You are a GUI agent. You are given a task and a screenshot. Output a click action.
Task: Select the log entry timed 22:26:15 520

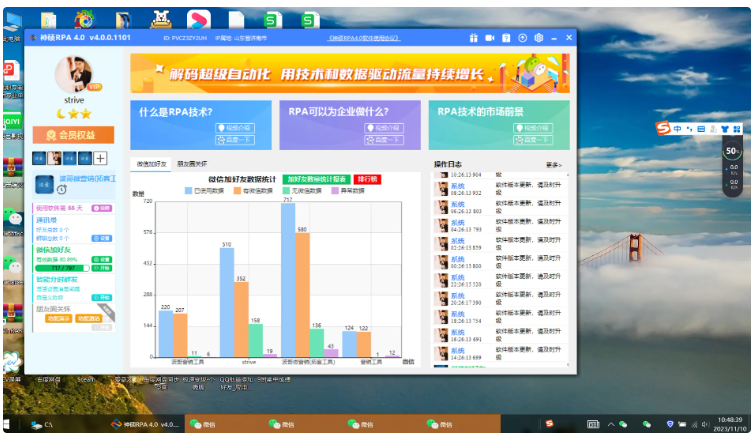click(500, 280)
